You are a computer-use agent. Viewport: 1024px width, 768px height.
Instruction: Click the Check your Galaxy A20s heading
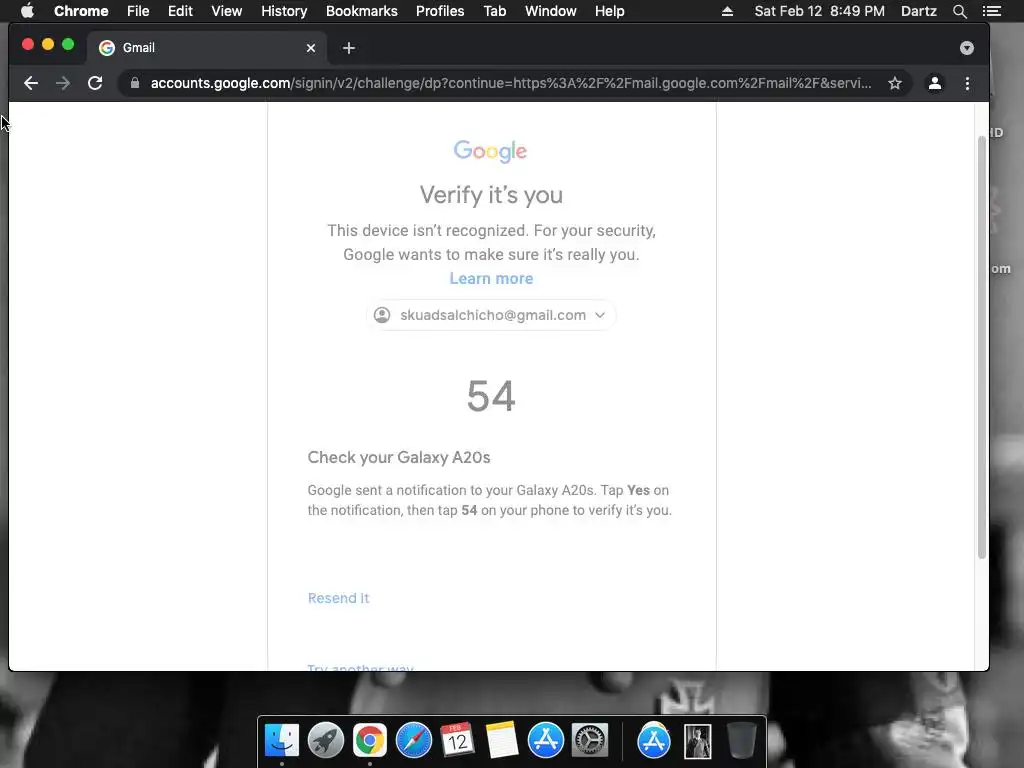[399, 457]
